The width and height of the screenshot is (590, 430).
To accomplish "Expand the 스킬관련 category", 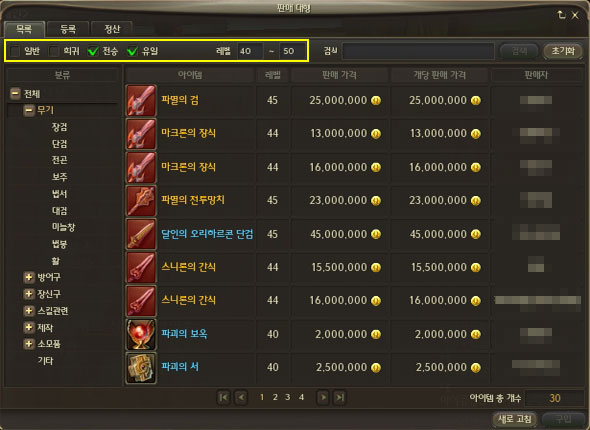I will 29,311.
